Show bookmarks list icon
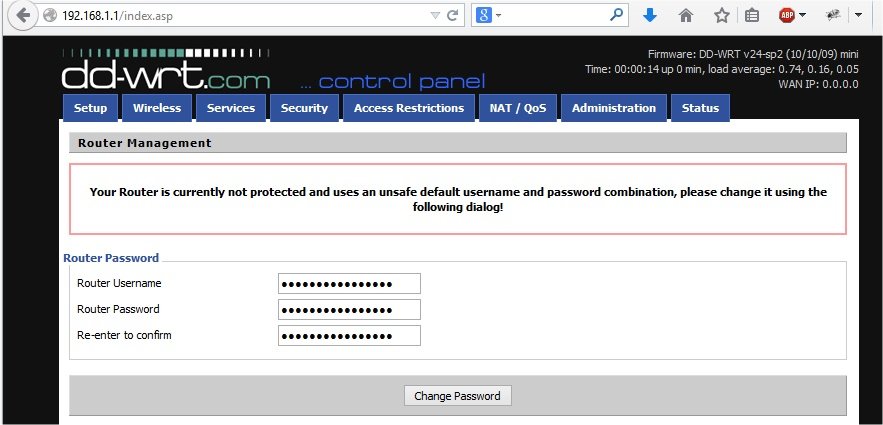 pyautogui.click(x=752, y=16)
